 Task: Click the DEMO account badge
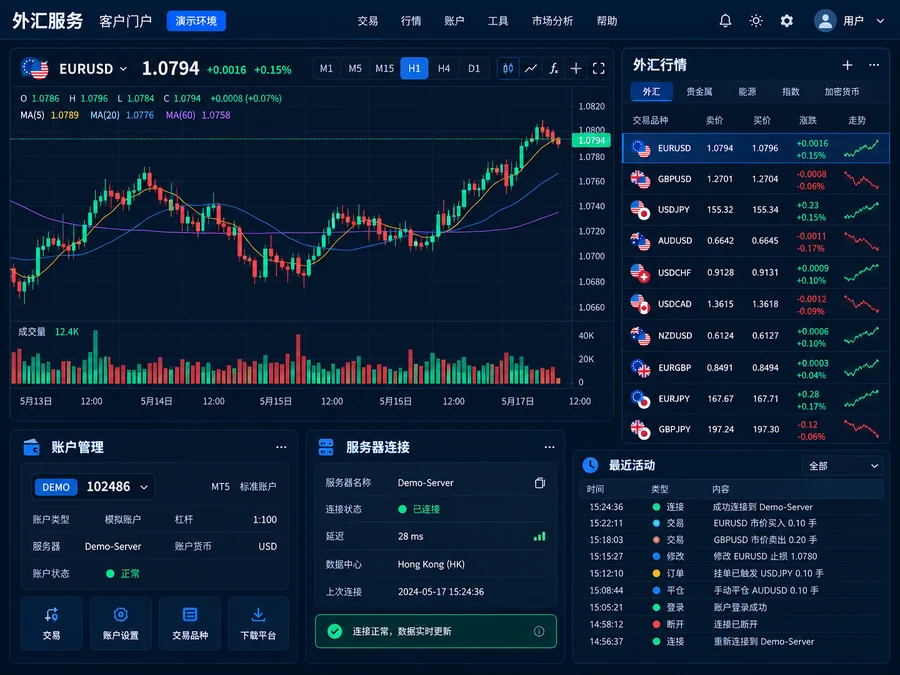point(56,487)
